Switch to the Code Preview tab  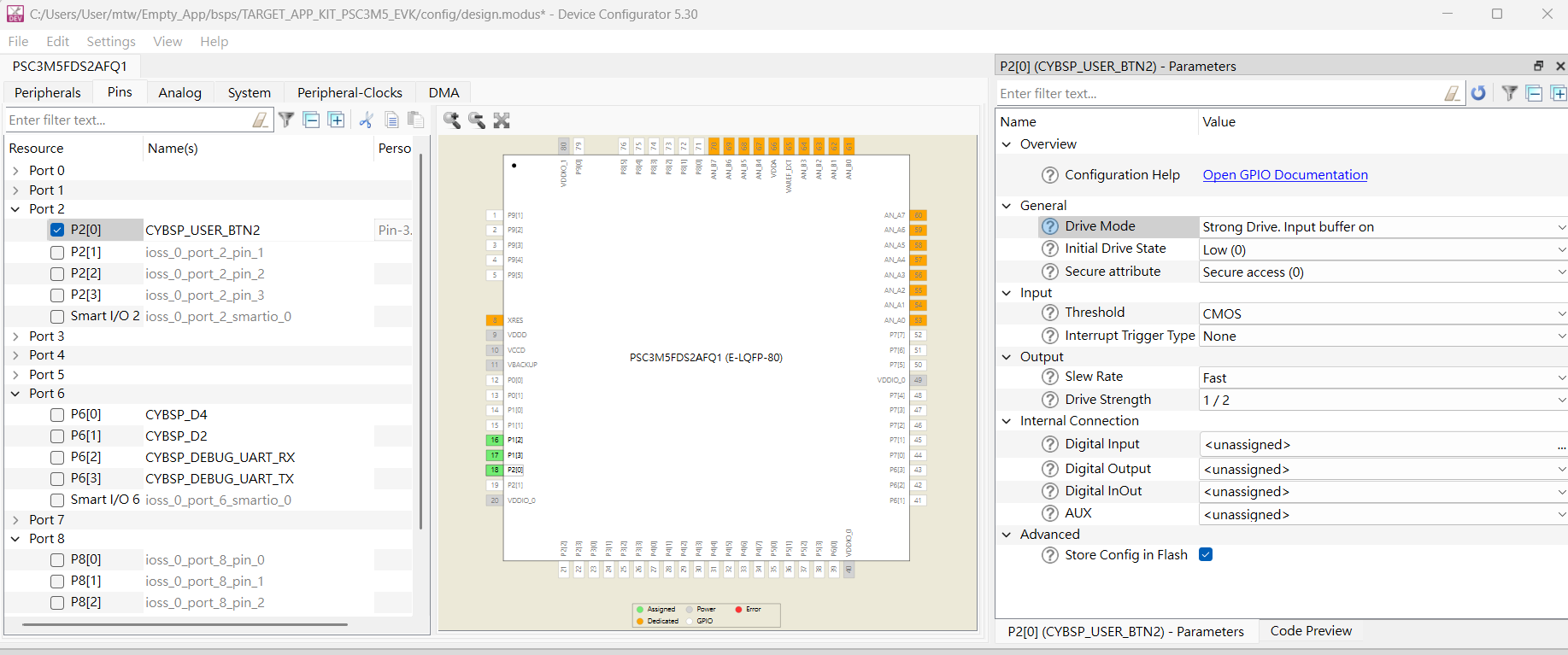[1310, 631]
